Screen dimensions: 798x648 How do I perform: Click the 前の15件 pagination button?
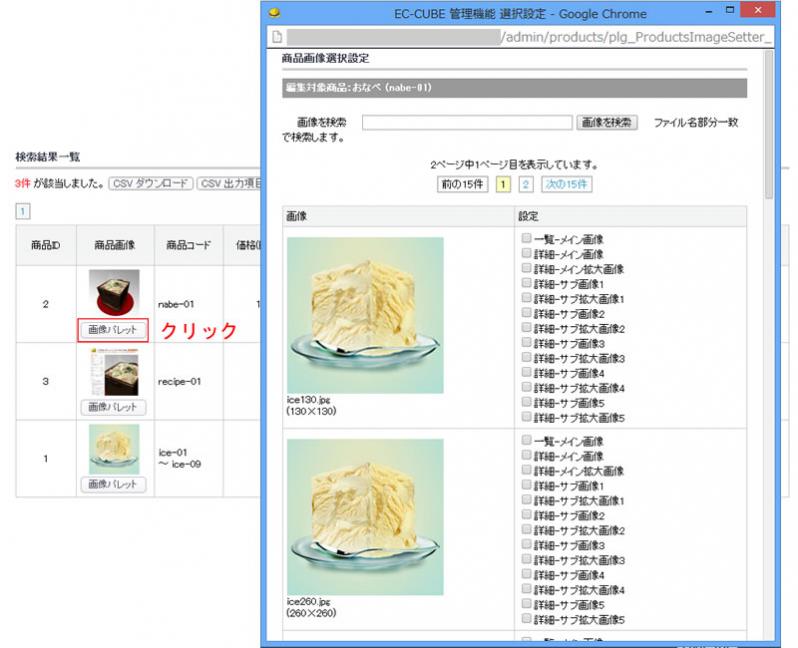(462, 184)
